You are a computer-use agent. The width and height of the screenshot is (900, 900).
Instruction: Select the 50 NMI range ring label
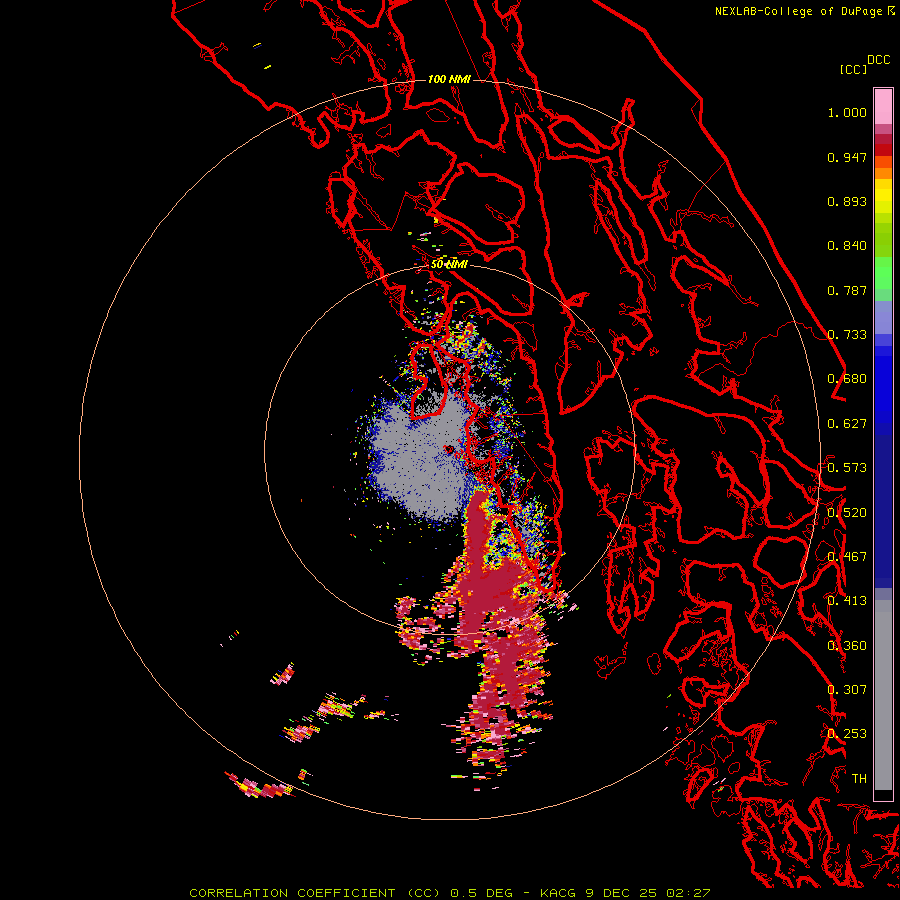click(x=449, y=264)
